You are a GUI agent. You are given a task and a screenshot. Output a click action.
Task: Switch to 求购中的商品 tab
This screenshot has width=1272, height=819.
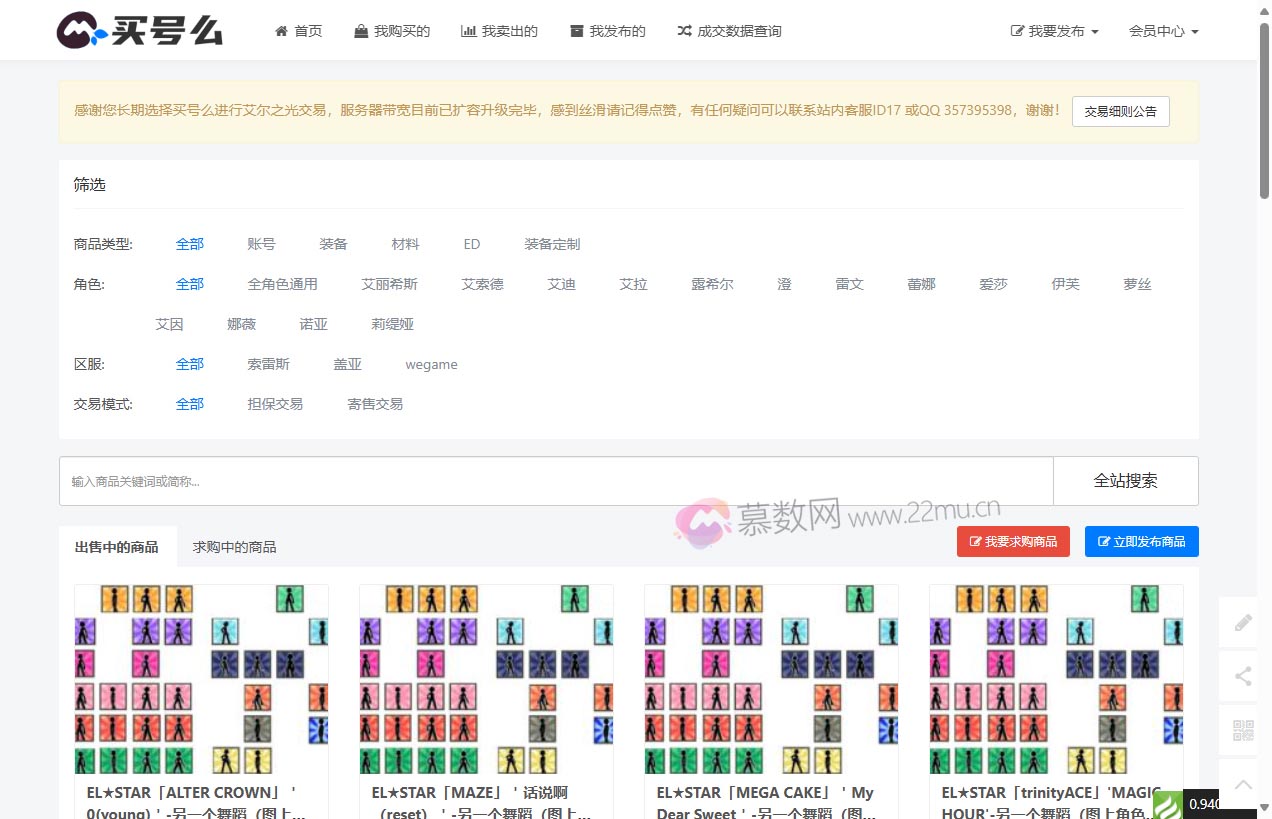234,547
